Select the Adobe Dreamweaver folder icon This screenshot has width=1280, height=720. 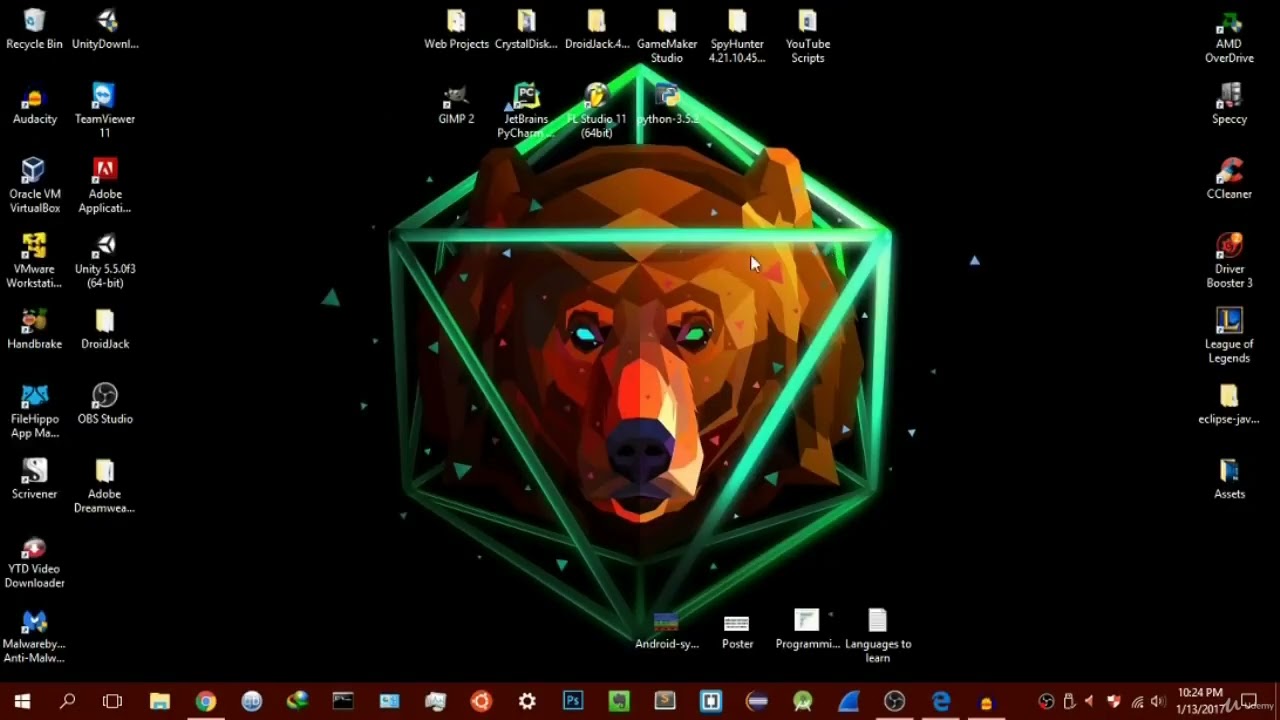105,486
